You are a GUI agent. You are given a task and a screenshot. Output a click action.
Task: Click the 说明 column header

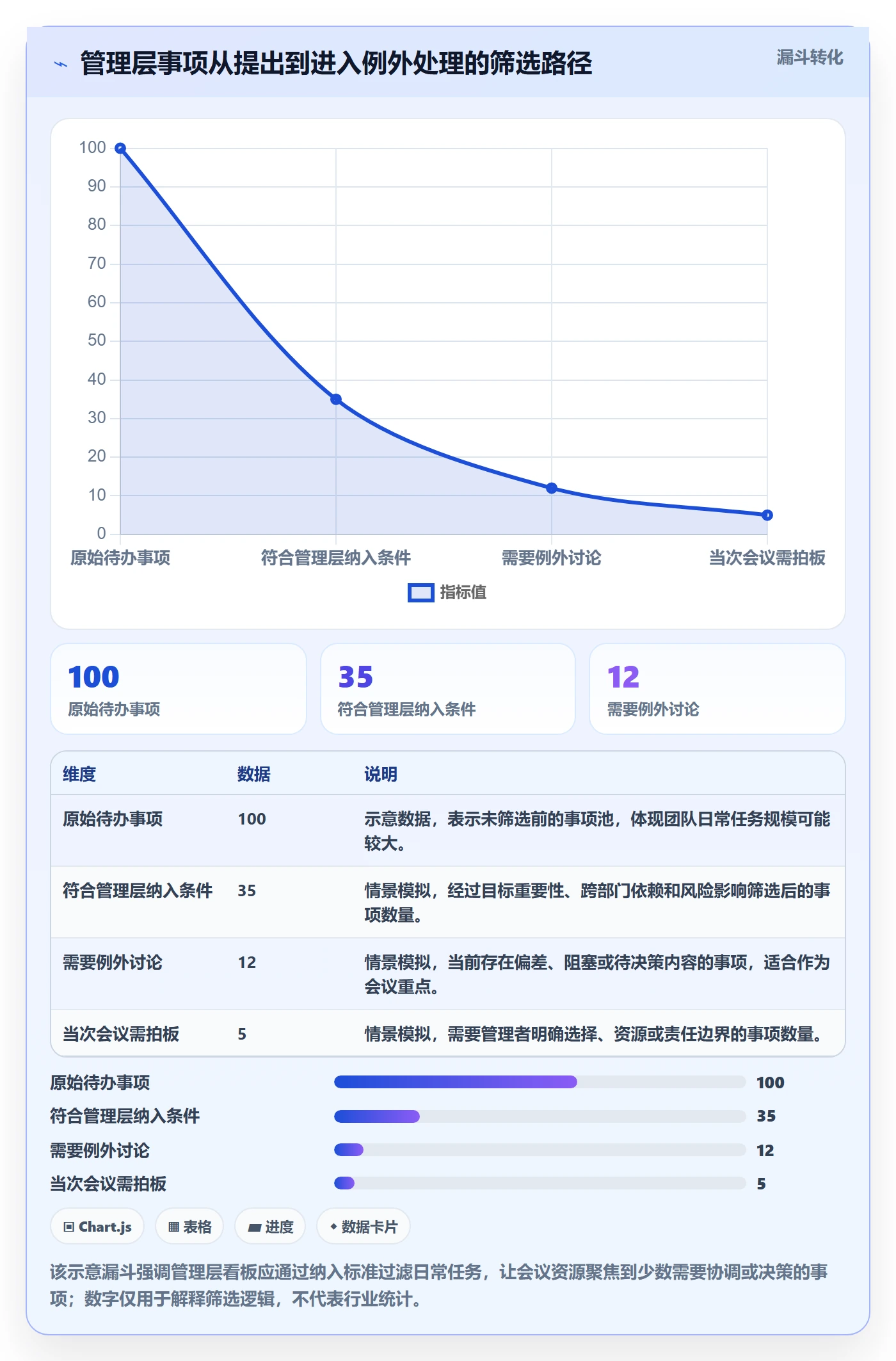[x=381, y=774]
